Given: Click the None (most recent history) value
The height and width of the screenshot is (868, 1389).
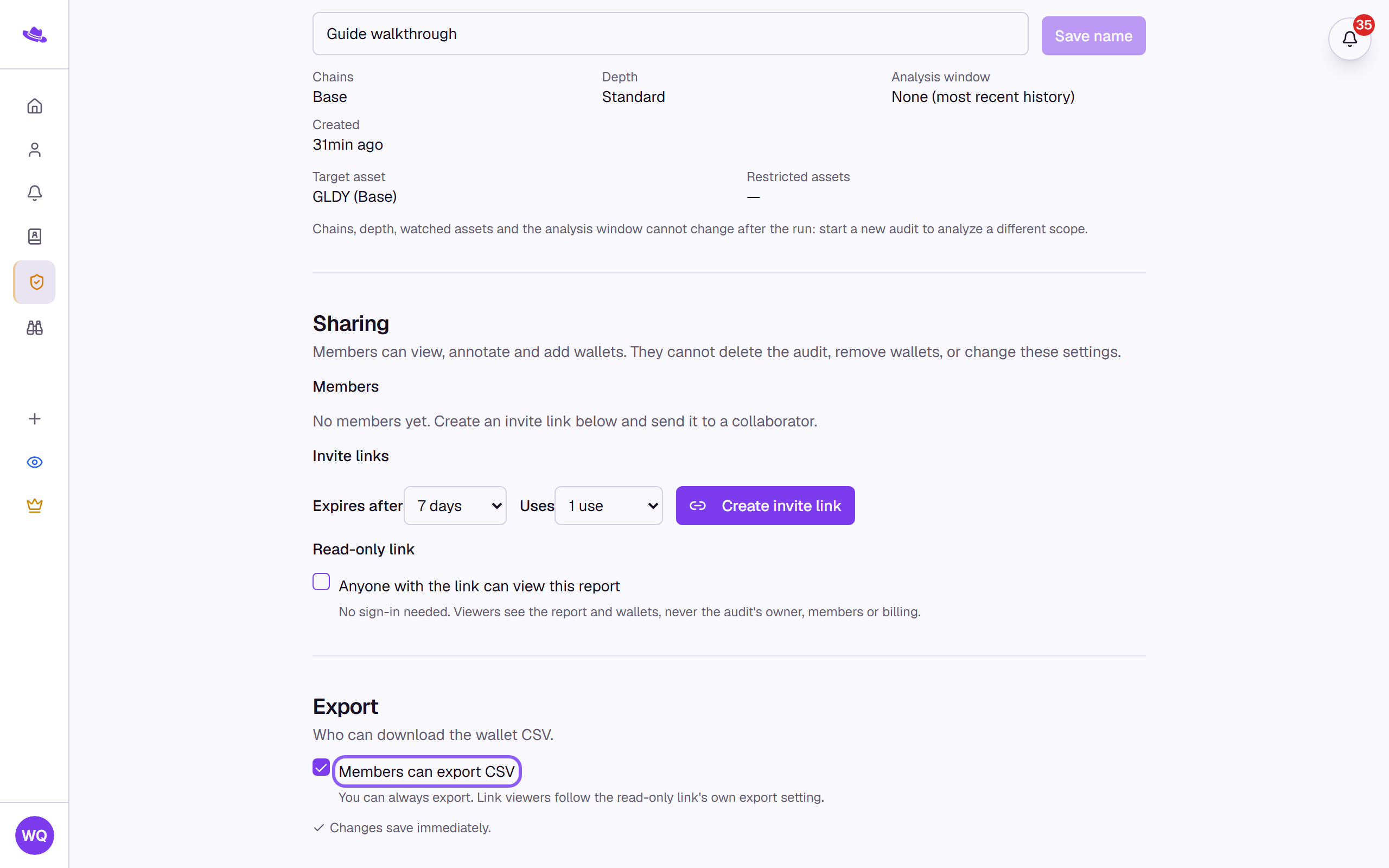Looking at the screenshot, I should tap(983, 97).
